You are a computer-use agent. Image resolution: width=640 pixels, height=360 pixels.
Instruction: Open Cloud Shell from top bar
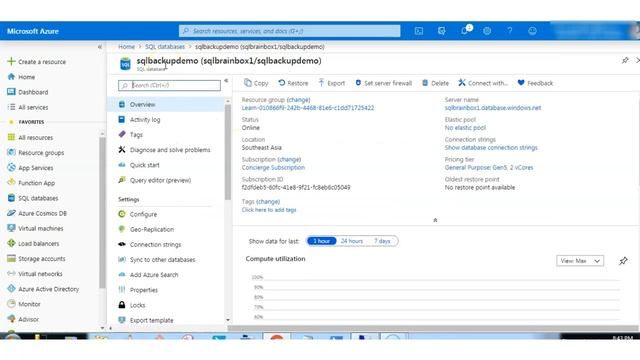coord(419,31)
